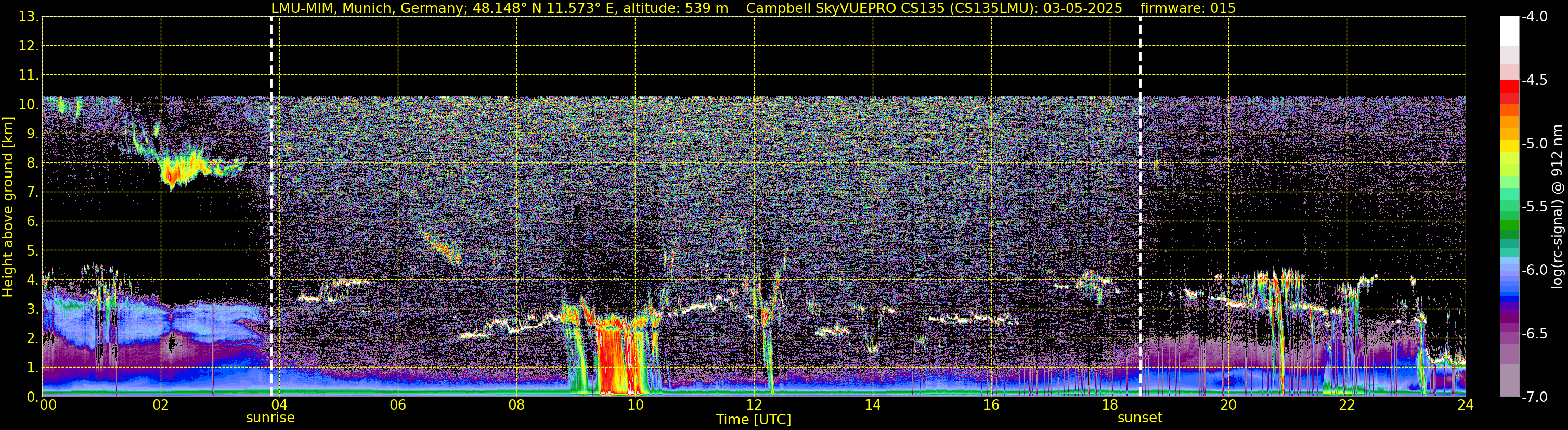
Task: Click the "00" time axis tick label
Action: [x=48, y=406]
